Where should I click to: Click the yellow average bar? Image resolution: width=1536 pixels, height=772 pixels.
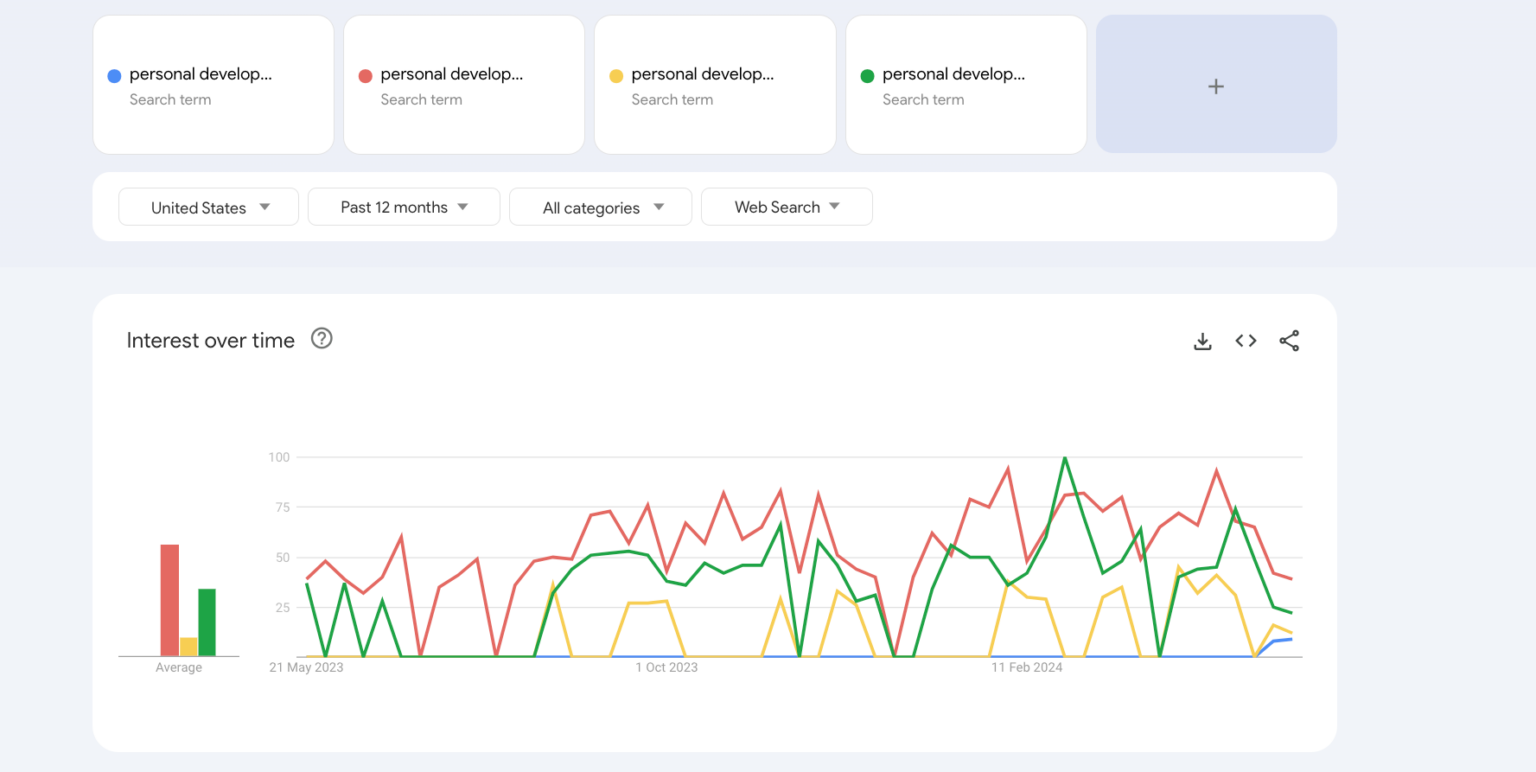[188, 647]
